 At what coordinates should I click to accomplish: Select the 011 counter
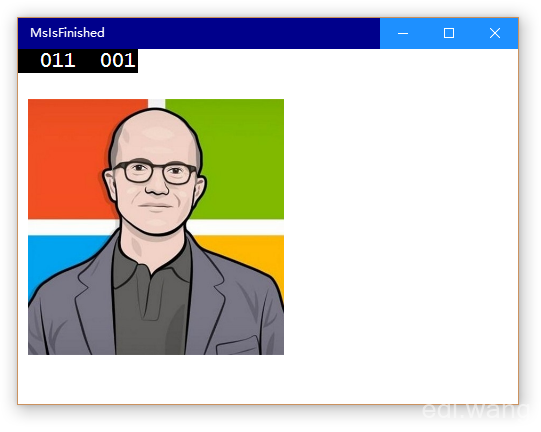click(58, 60)
